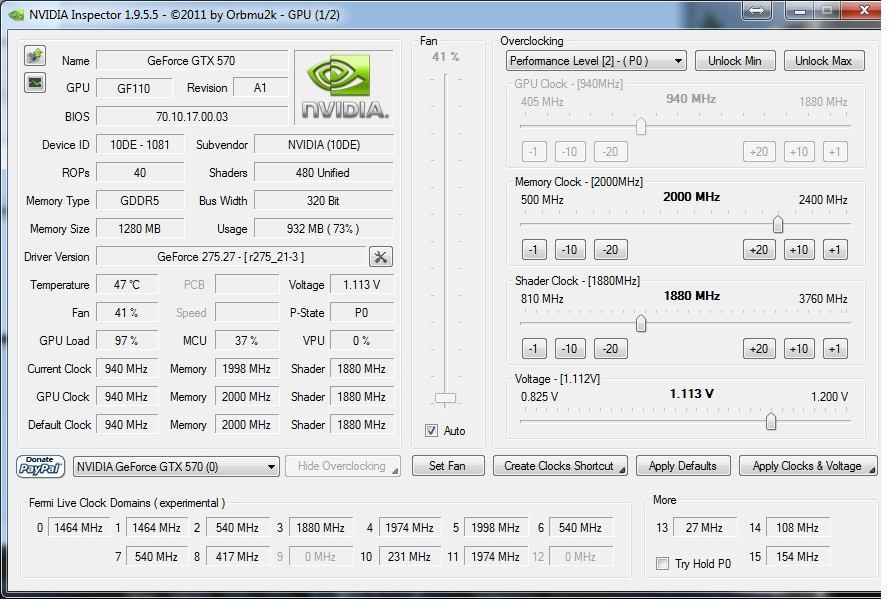895x599 pixels.
Task: Increase Shader Clock by 20
Action: [x=759, y=349]
